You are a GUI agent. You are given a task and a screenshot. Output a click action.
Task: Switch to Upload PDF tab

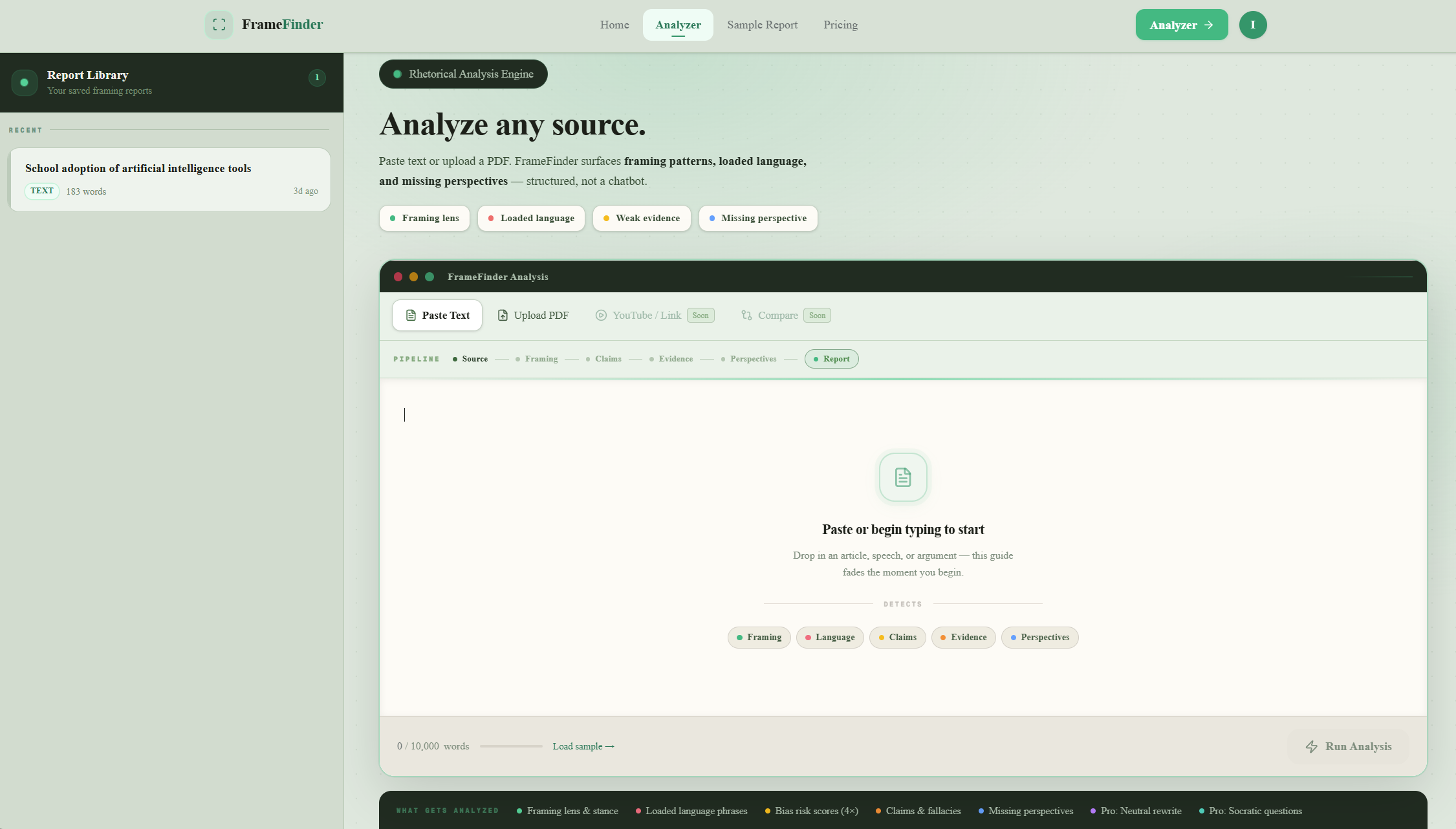[533, 316]
